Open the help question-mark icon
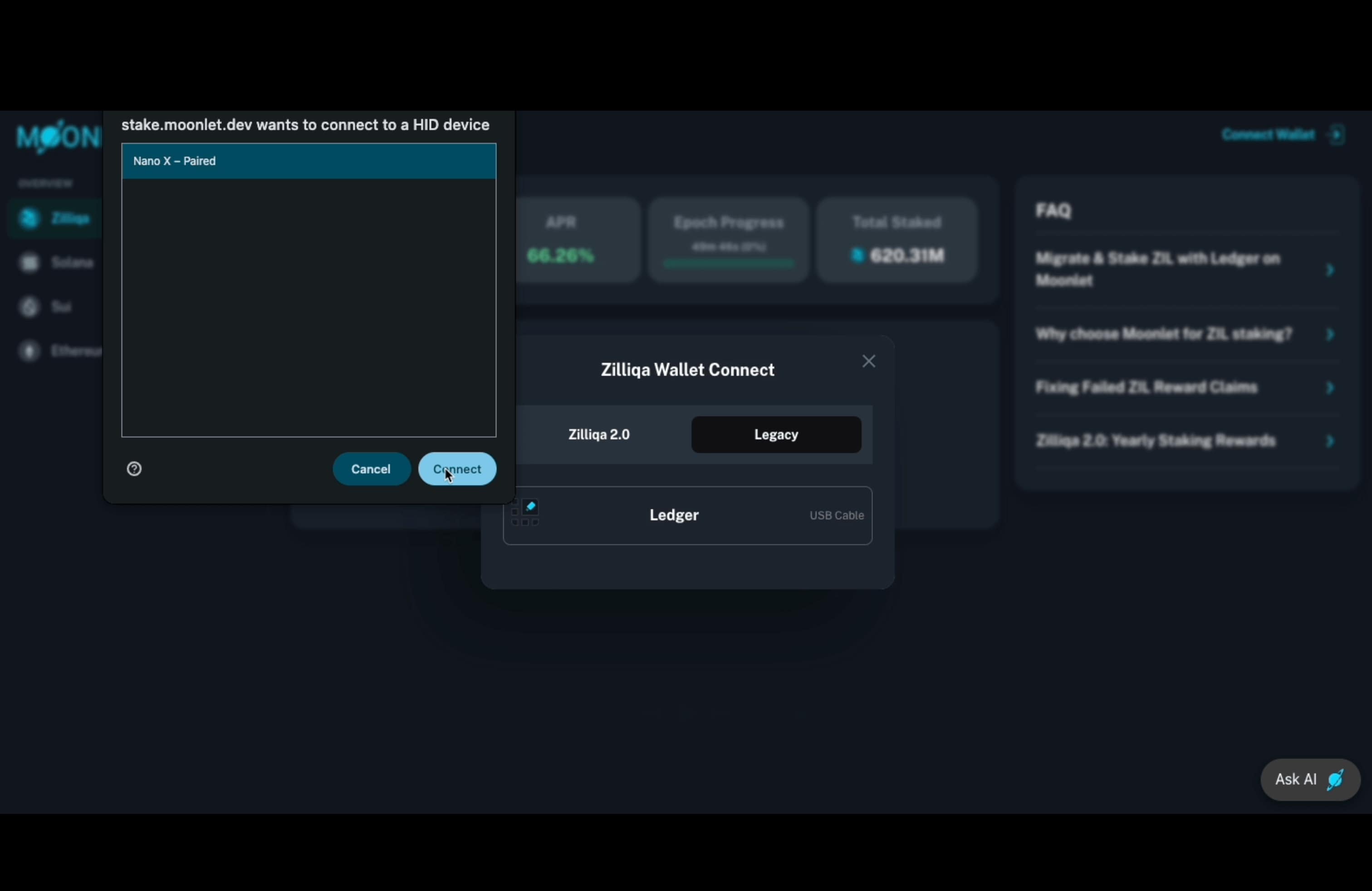Screen dimensions: 1372x891 point(134,469)
